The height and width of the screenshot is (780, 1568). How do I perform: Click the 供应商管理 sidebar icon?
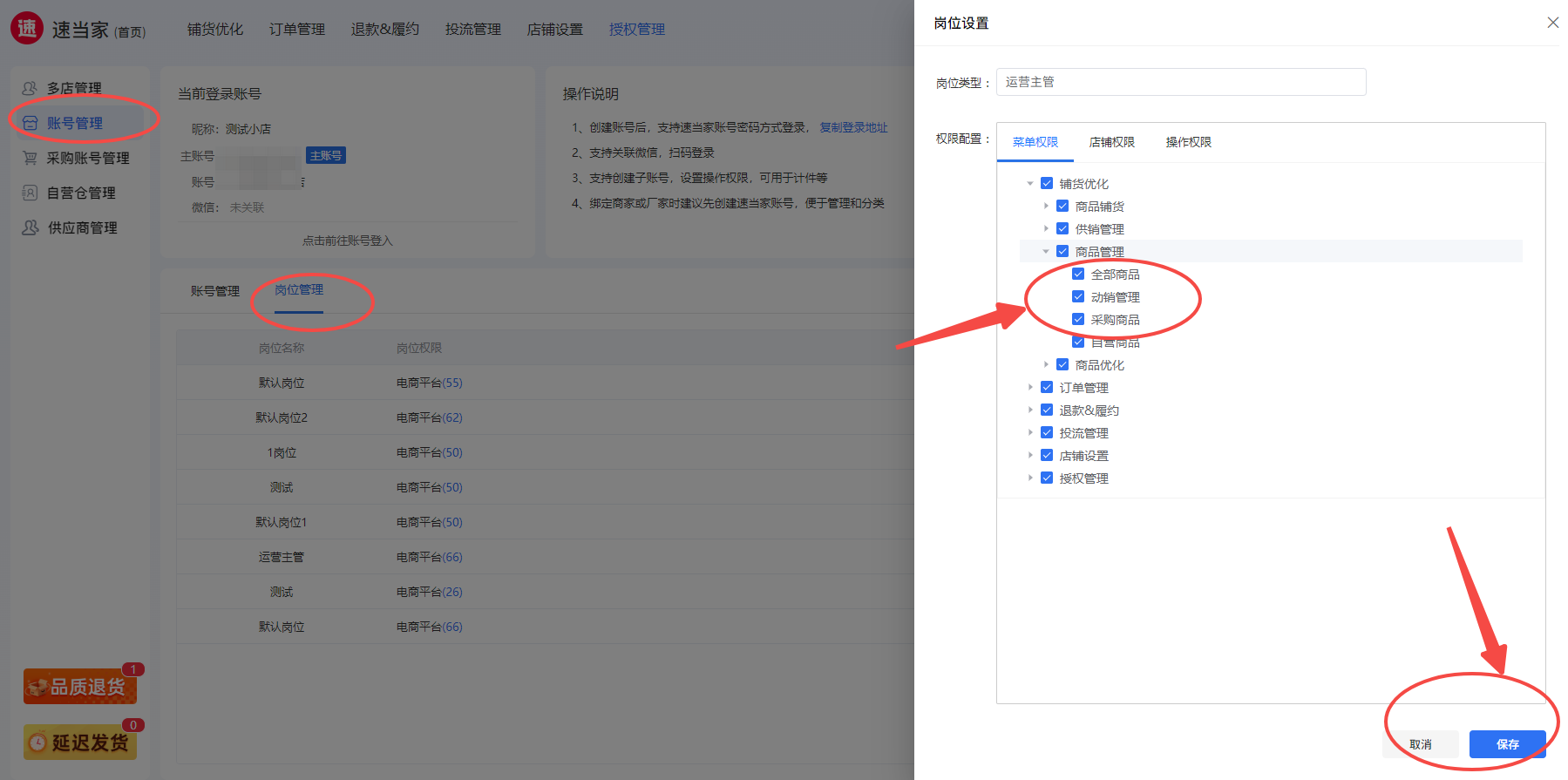[x=30, y=227]
